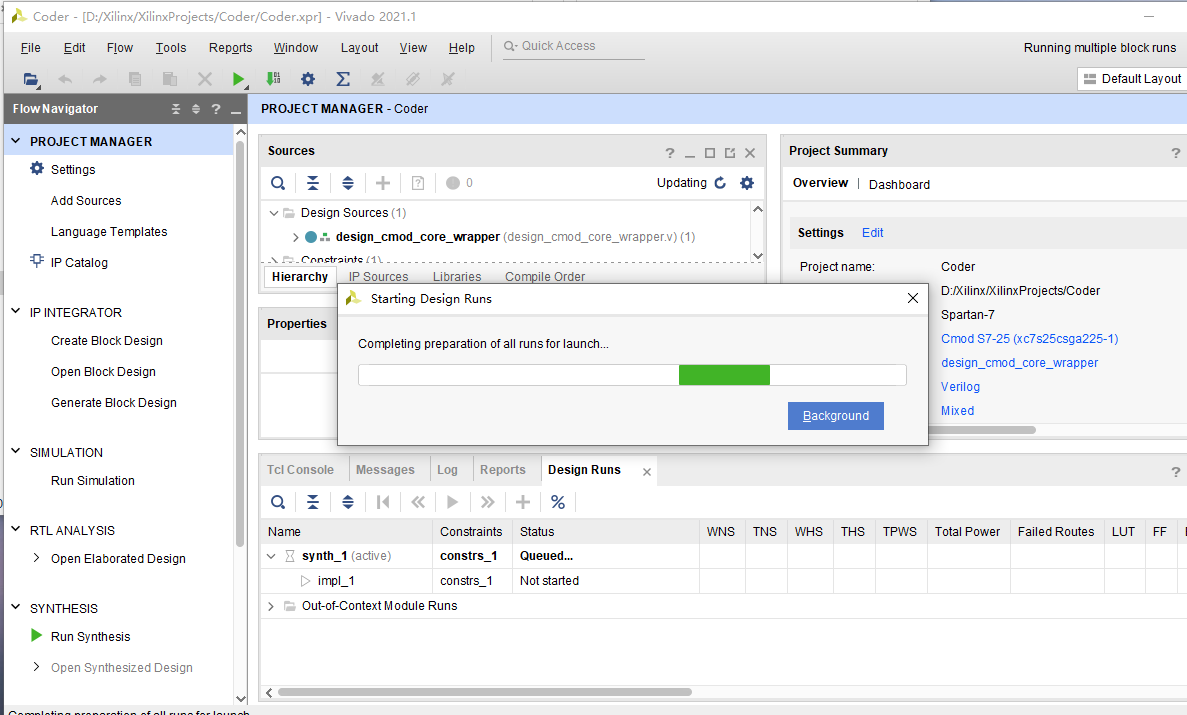This screenshot has height=715, width=1187.
Task: Search in the Design Runs panel
Action: click(x=279, y=502)
